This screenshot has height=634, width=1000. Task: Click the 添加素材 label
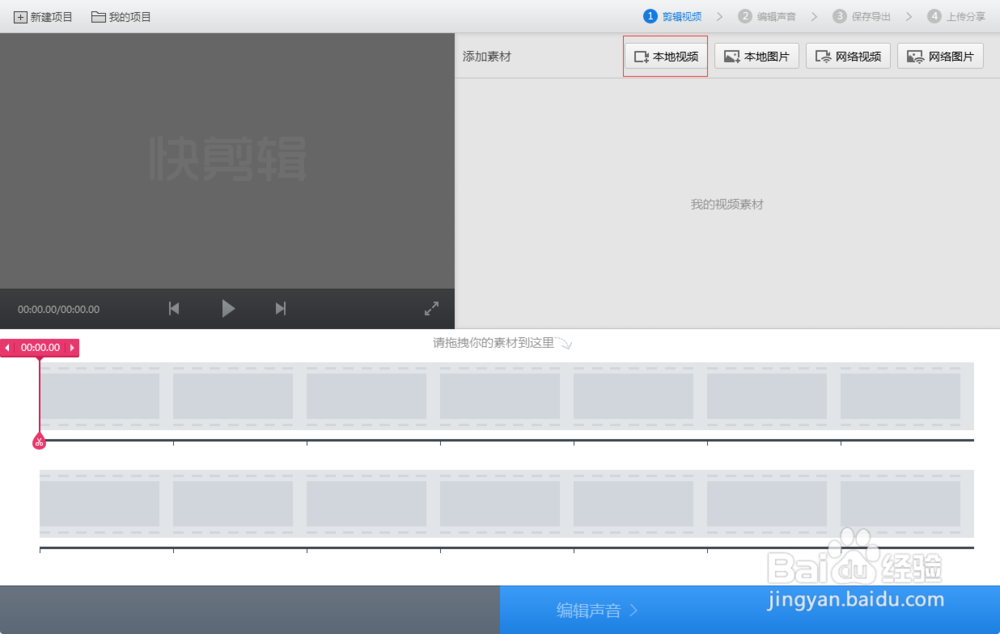click(x=487, y=57)
